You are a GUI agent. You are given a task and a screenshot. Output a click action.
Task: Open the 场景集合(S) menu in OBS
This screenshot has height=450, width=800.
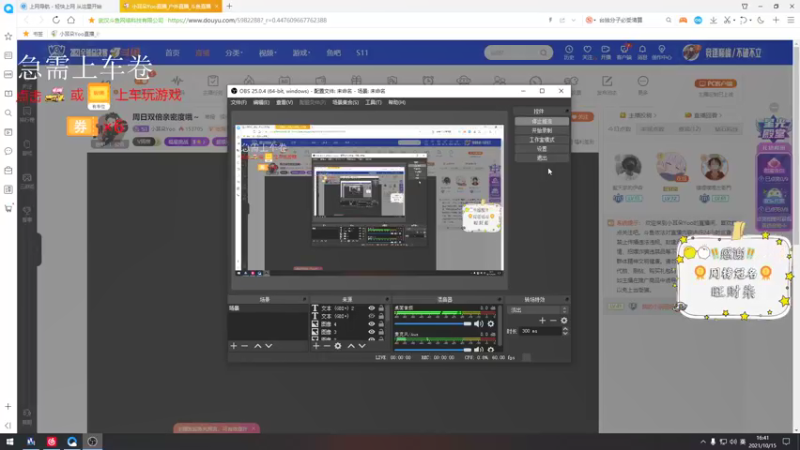345,103
